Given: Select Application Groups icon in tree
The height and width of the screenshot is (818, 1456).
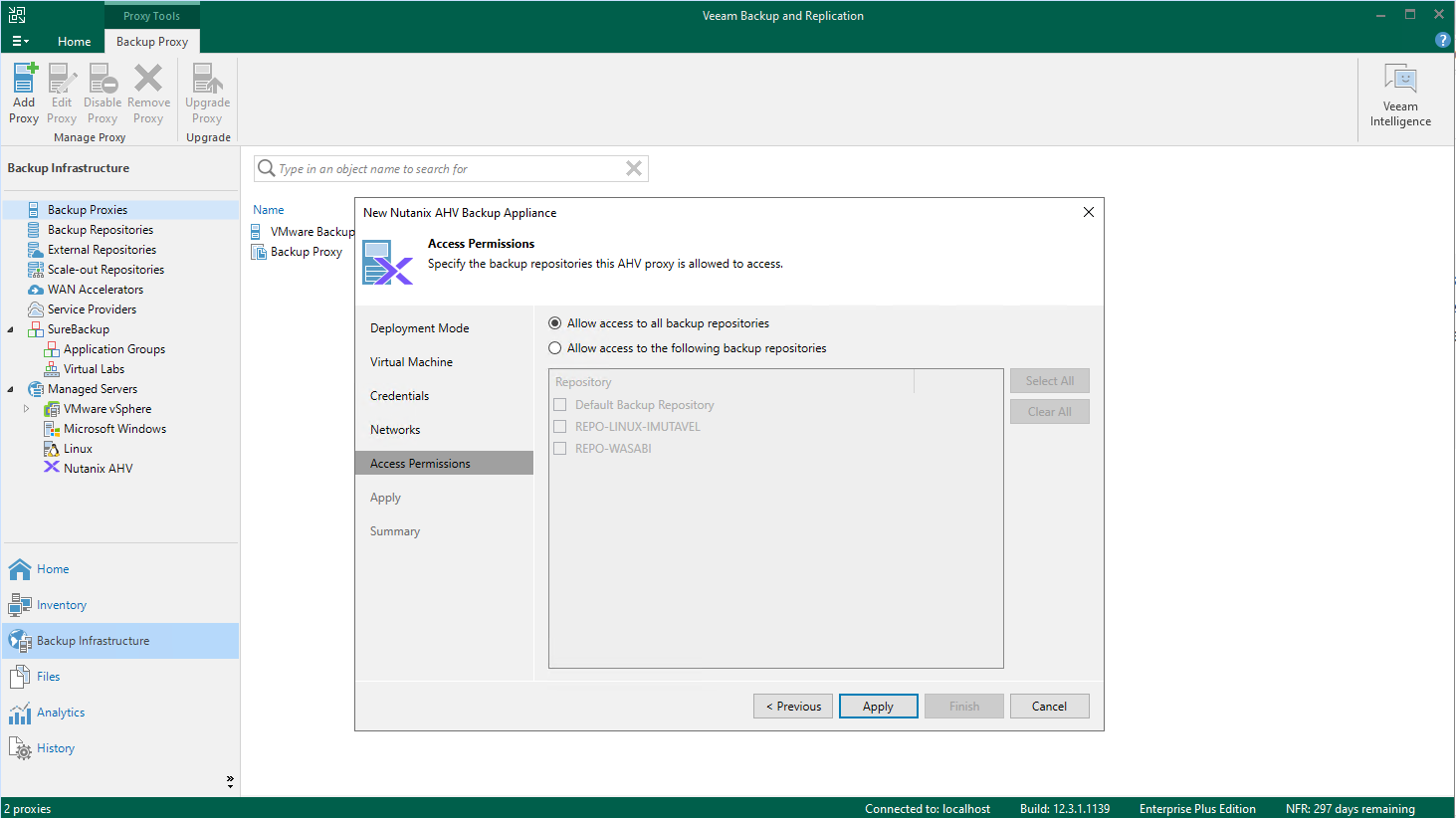Looking at the screenshot, I should click(51, 349).
